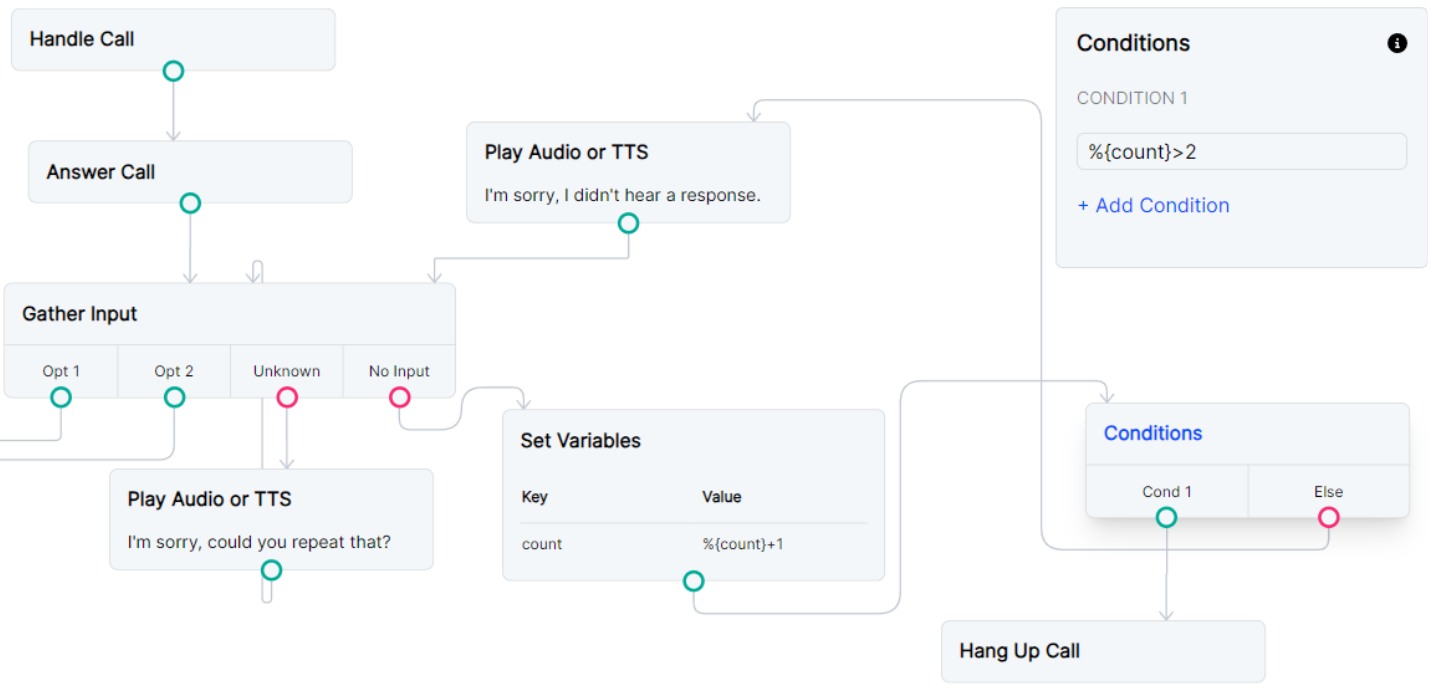
Task: Click the pink Unknown output port
Action: tap(287, 397)
